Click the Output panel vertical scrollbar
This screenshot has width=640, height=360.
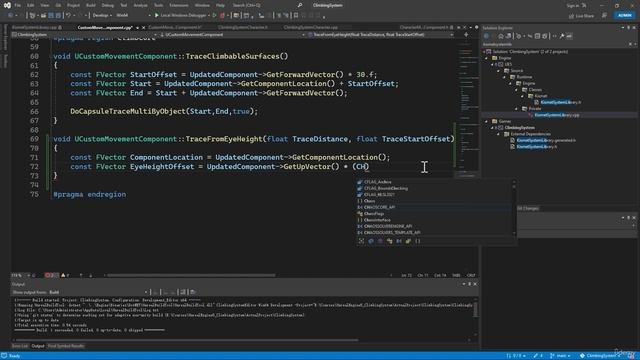tap(475, 309)
